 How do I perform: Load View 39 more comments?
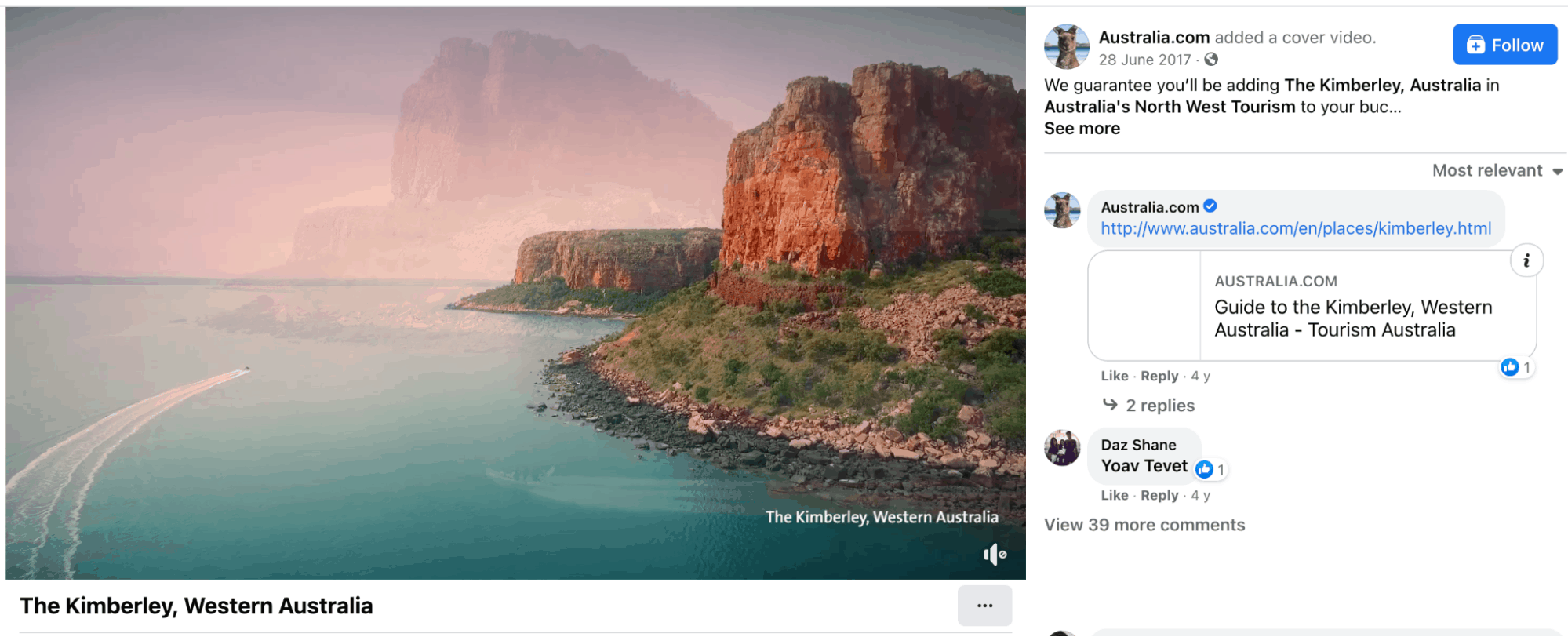1144,525
